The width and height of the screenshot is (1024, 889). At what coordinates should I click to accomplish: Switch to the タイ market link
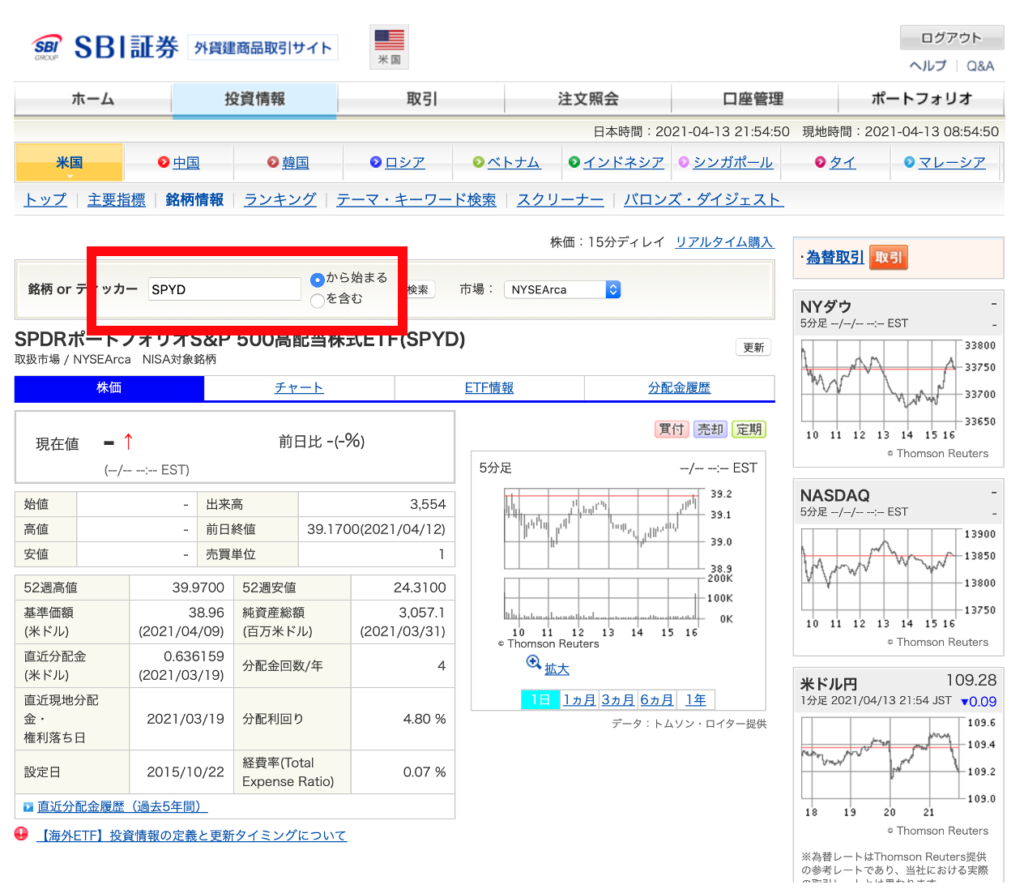point(842,163)
